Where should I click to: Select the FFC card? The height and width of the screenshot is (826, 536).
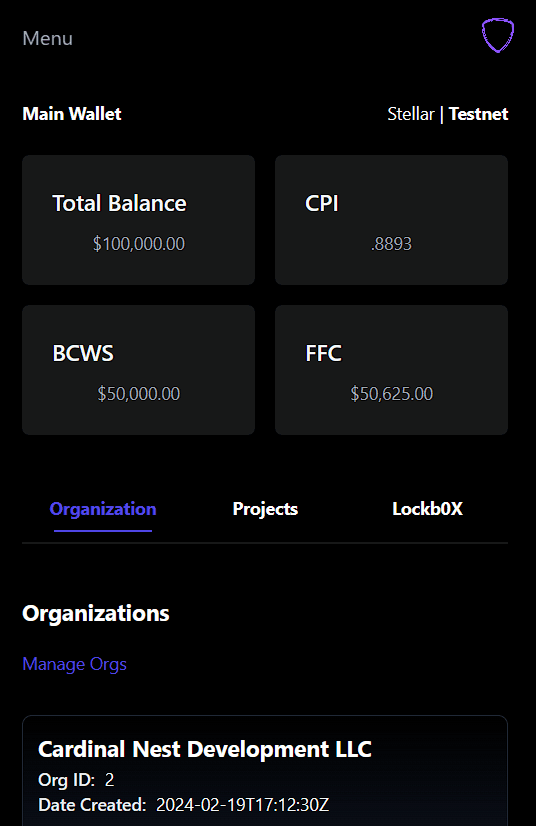pos(392,370)
